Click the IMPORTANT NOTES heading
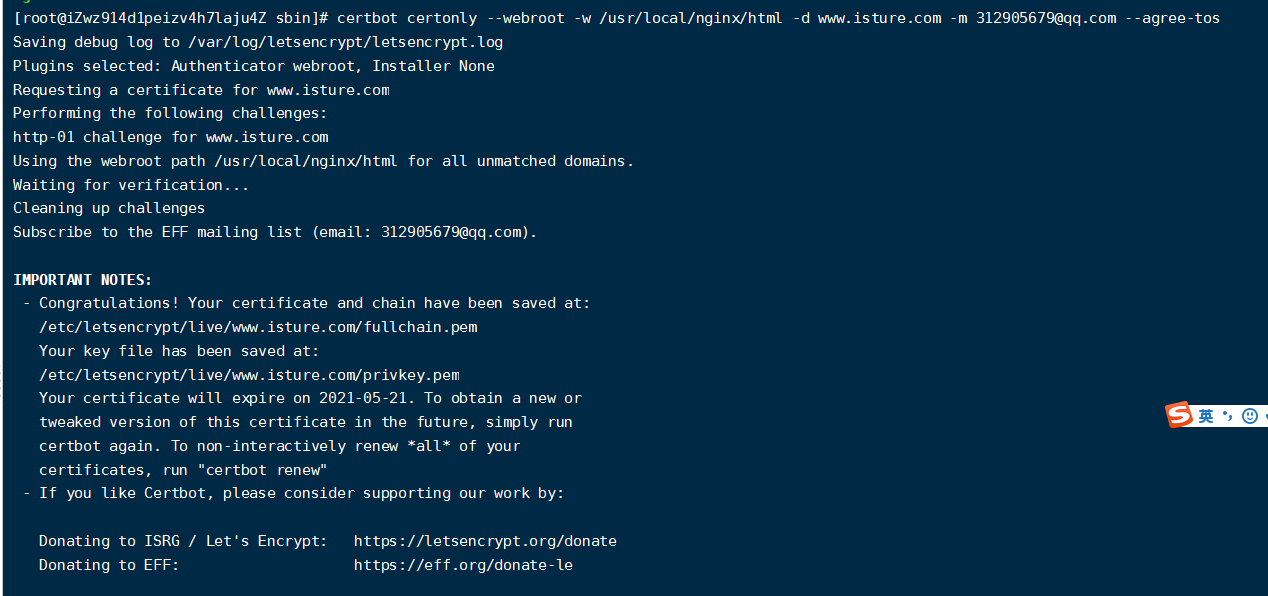Image resolution: width=1268 pixels, height=596 pixels. pyautogui.click(x=82, y=280)
